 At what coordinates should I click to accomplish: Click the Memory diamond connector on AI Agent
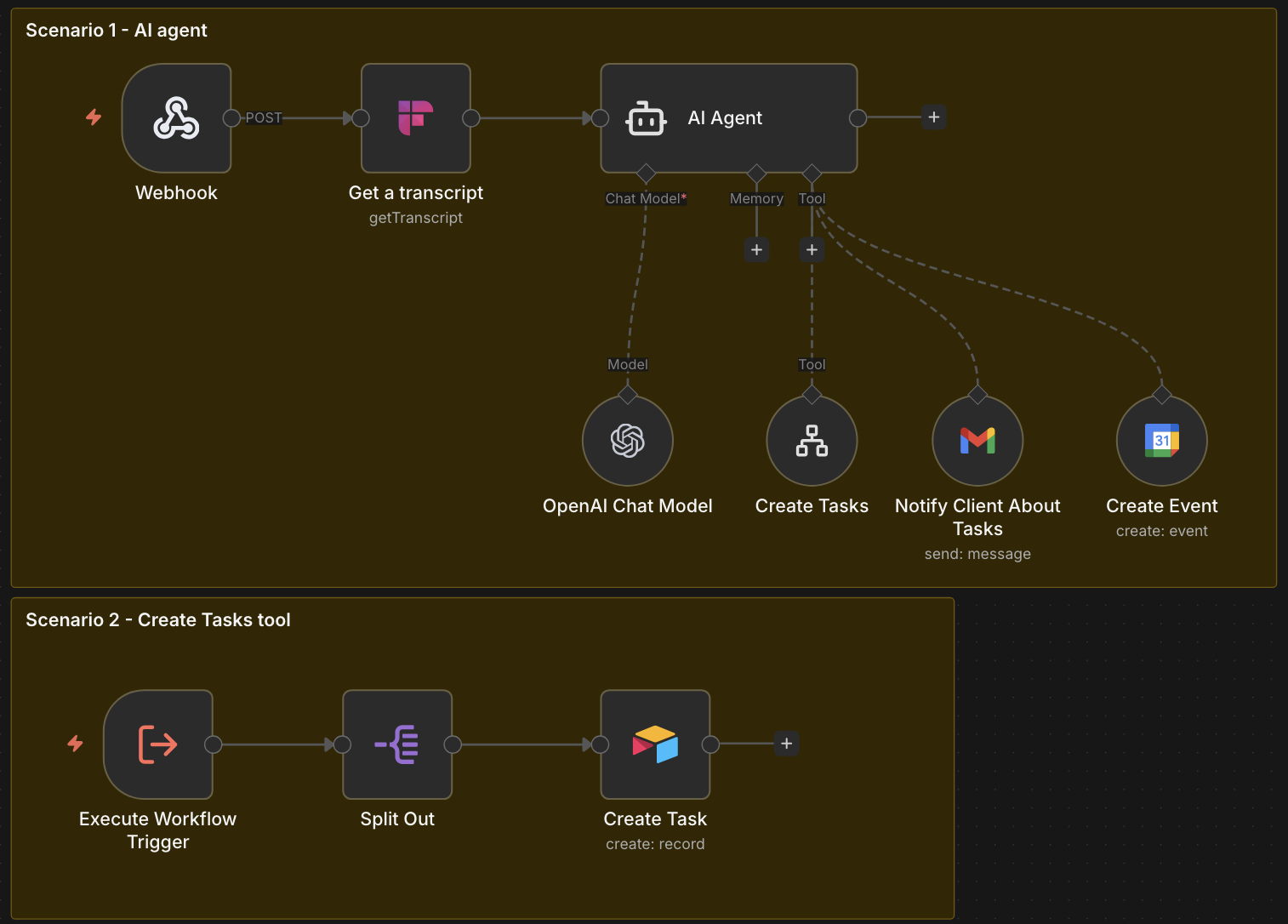coord(756,174)
